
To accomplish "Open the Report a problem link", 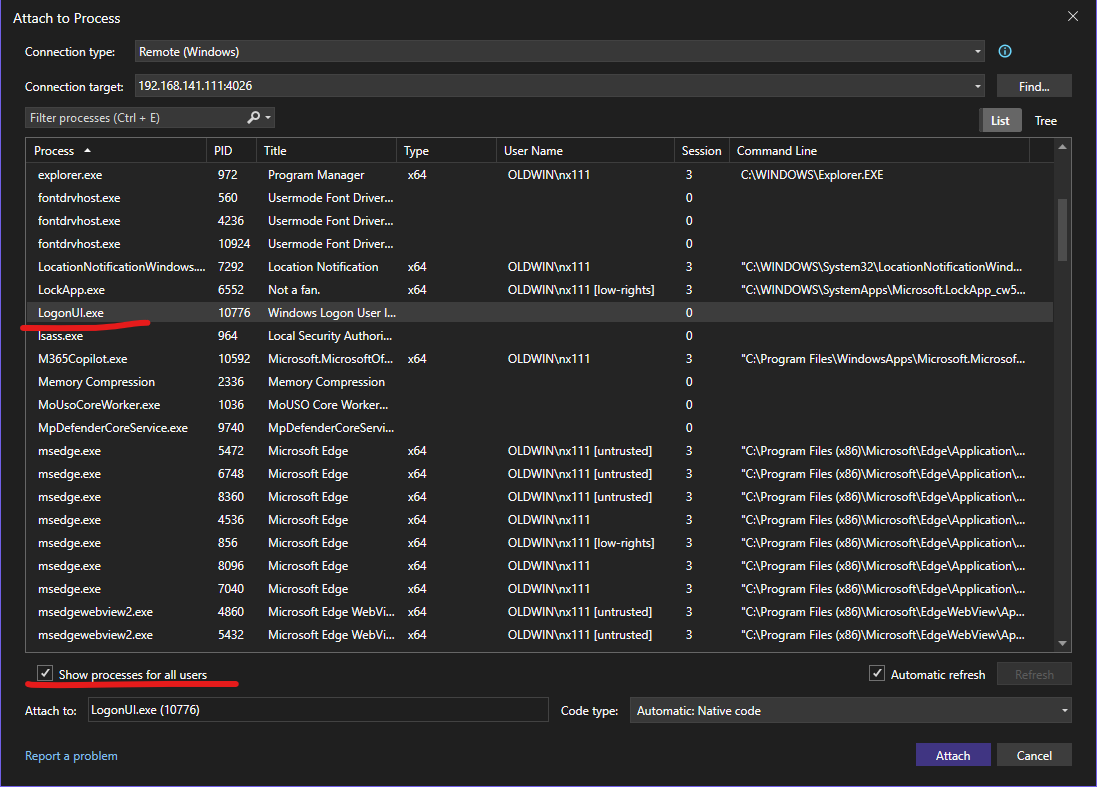I will point(71,756).
